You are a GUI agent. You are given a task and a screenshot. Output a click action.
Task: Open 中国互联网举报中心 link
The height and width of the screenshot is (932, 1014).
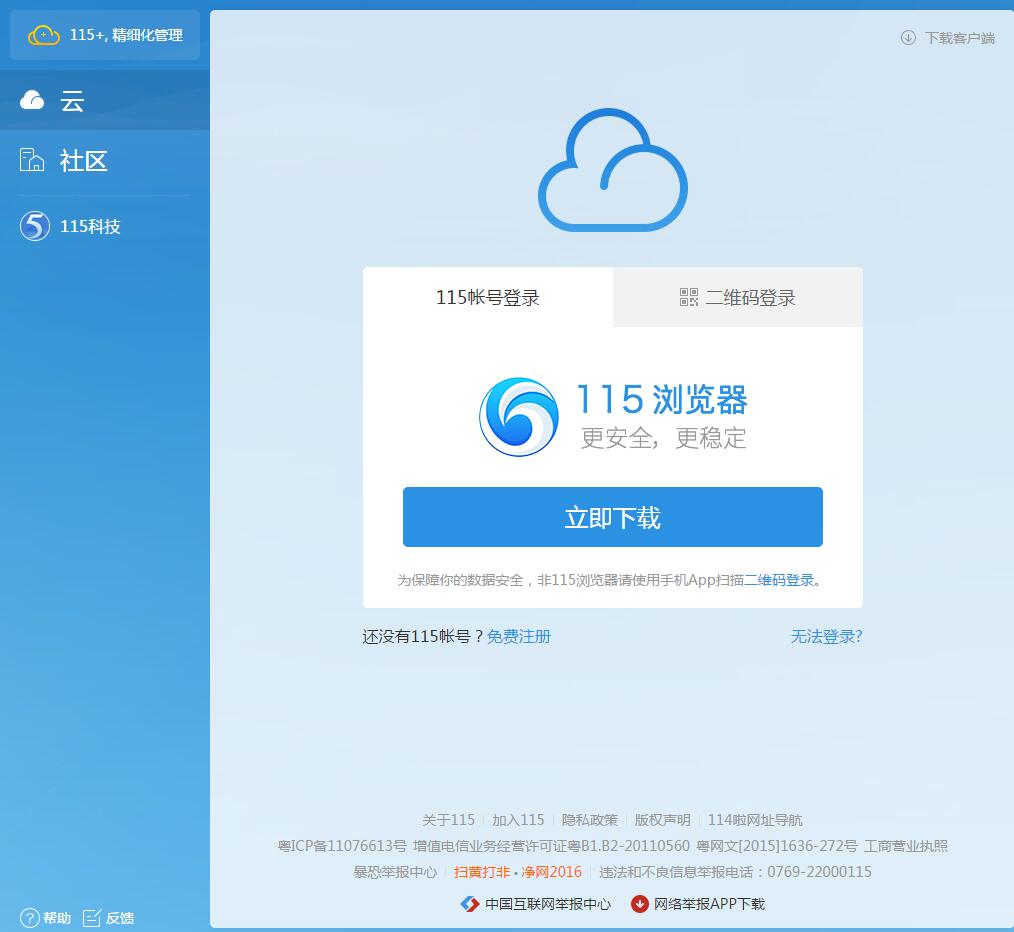tap(548, 904)
